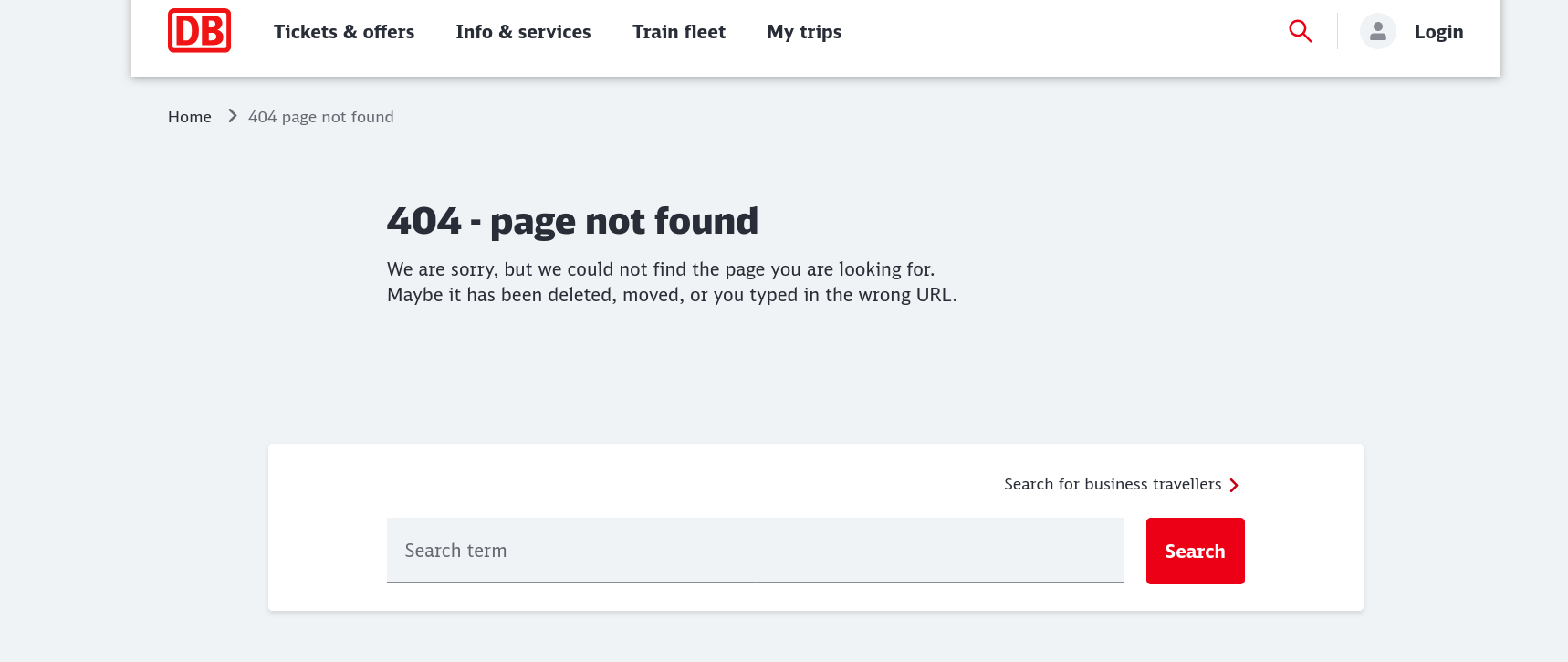This screenshot has width=1568, height=662.
Task: Click the "Maybe it has been deleted" line
Action: [x=672, y=295]
